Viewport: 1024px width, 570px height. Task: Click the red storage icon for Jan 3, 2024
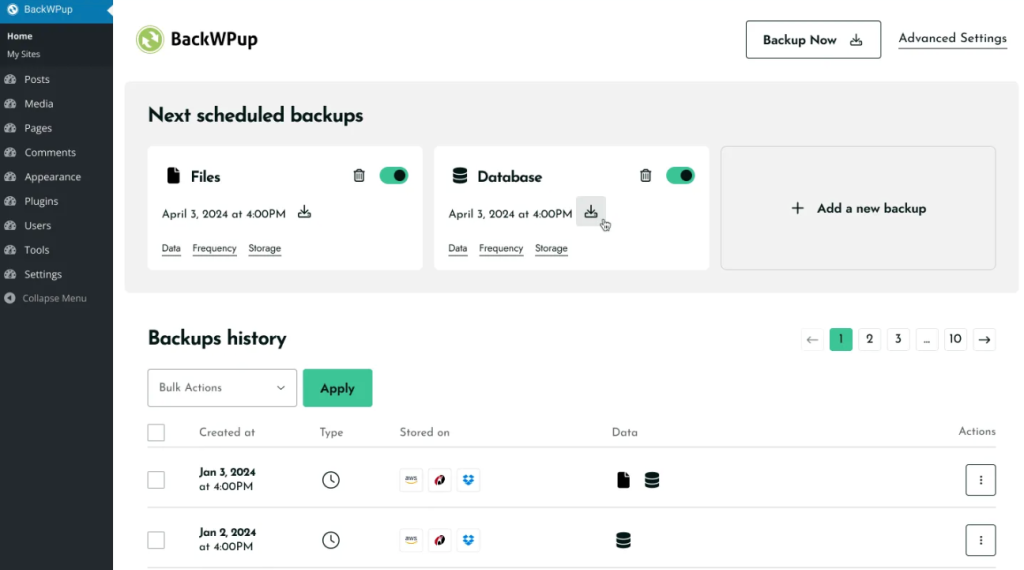440,480
